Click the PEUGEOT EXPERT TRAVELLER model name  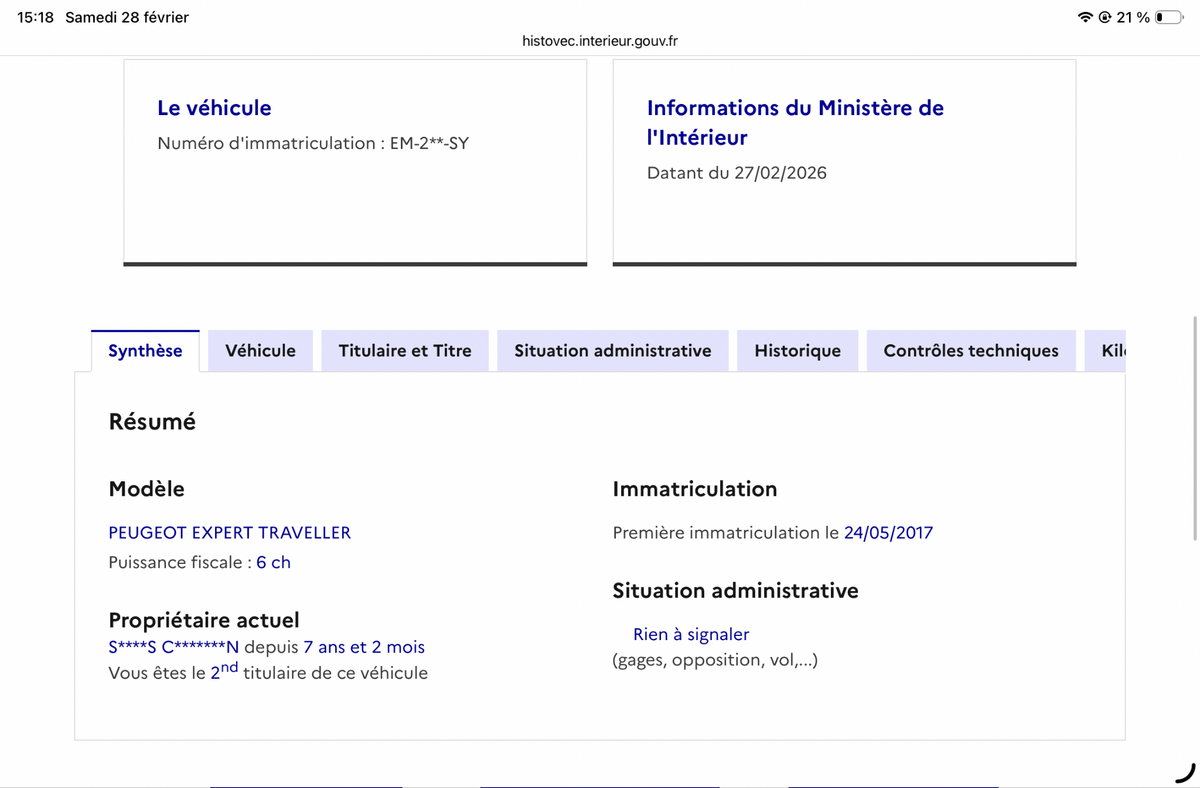pos(230,533)
